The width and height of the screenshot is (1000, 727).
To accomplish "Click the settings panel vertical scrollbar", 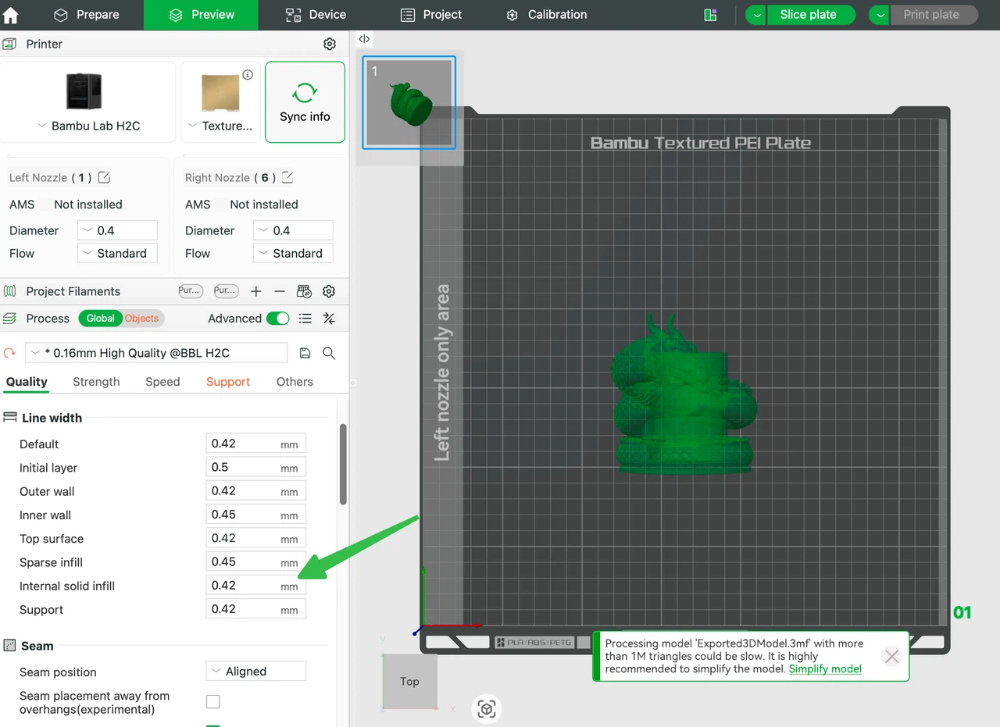I will [x=343, y=464].
